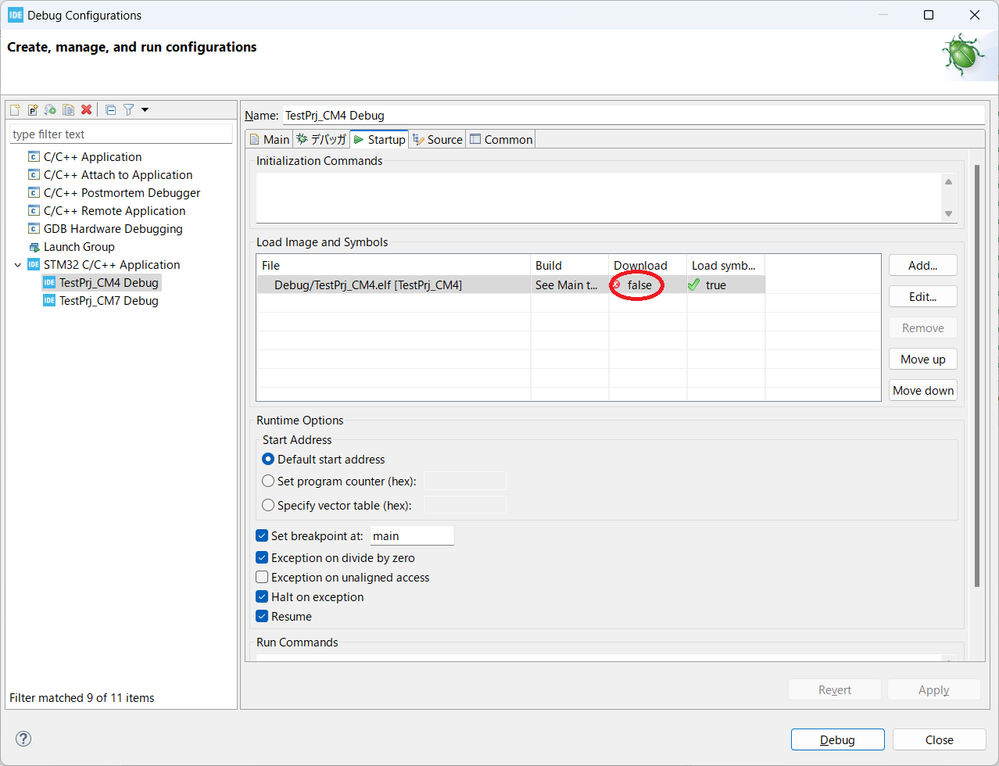Toggle the Resume checkbox

pos(262,616)
